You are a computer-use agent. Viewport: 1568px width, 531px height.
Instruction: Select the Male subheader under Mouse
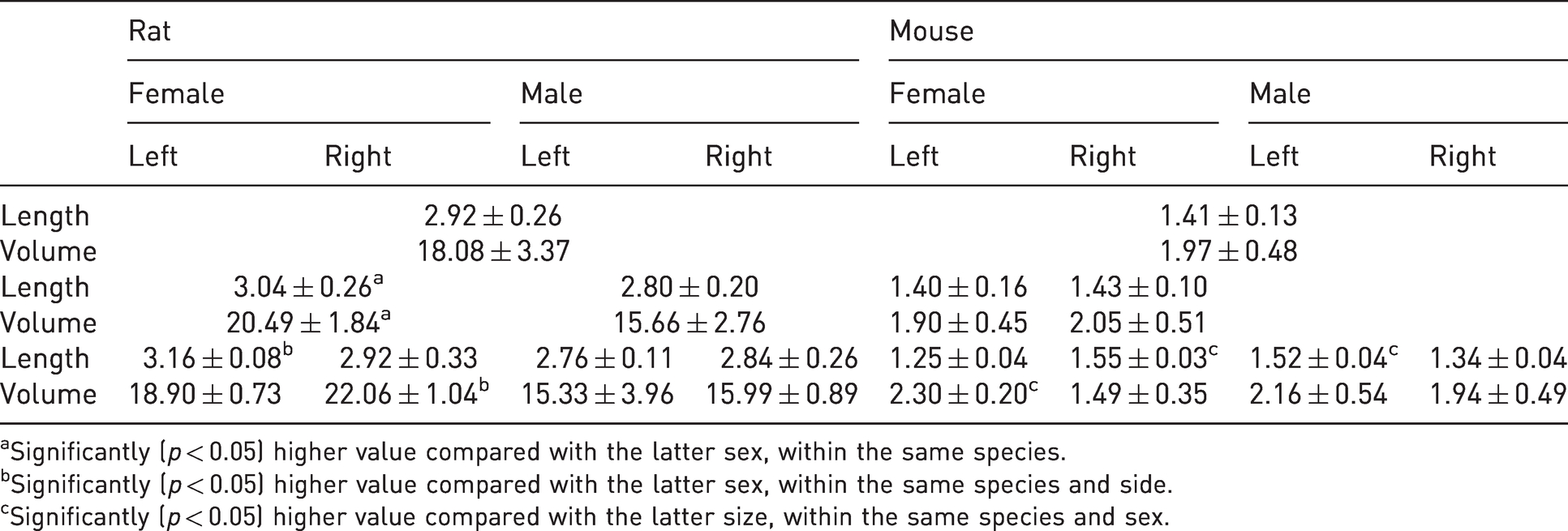click(1280, 94)
